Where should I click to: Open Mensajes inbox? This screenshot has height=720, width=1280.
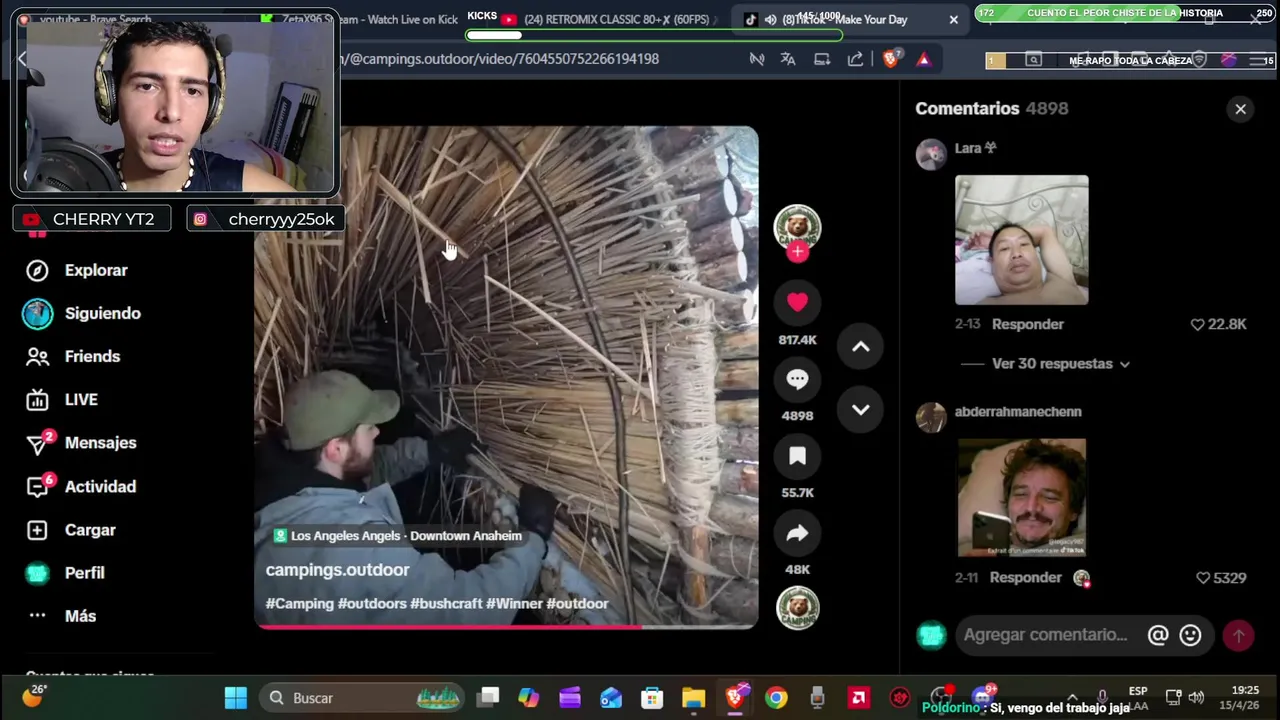coord(81,442)
